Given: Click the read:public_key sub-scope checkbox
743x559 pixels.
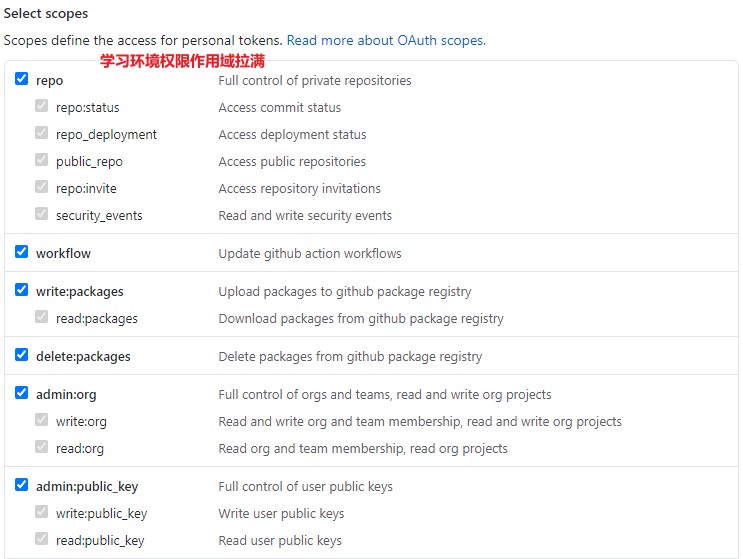Looking at the screenshot, I should [x=42, y=539].
